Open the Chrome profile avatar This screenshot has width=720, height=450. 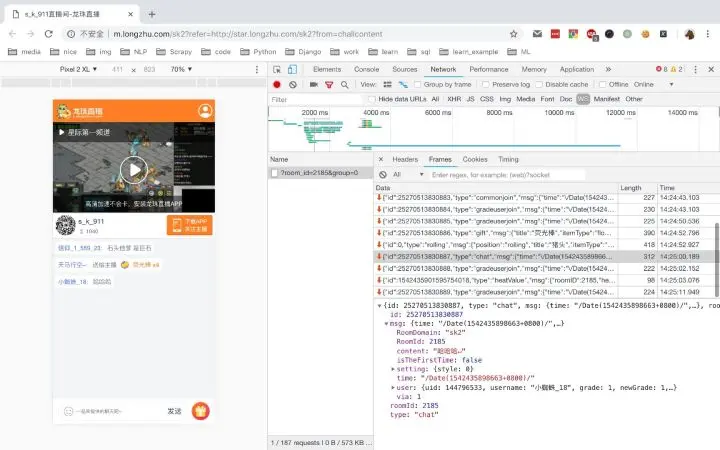click(x=689, y=34)
